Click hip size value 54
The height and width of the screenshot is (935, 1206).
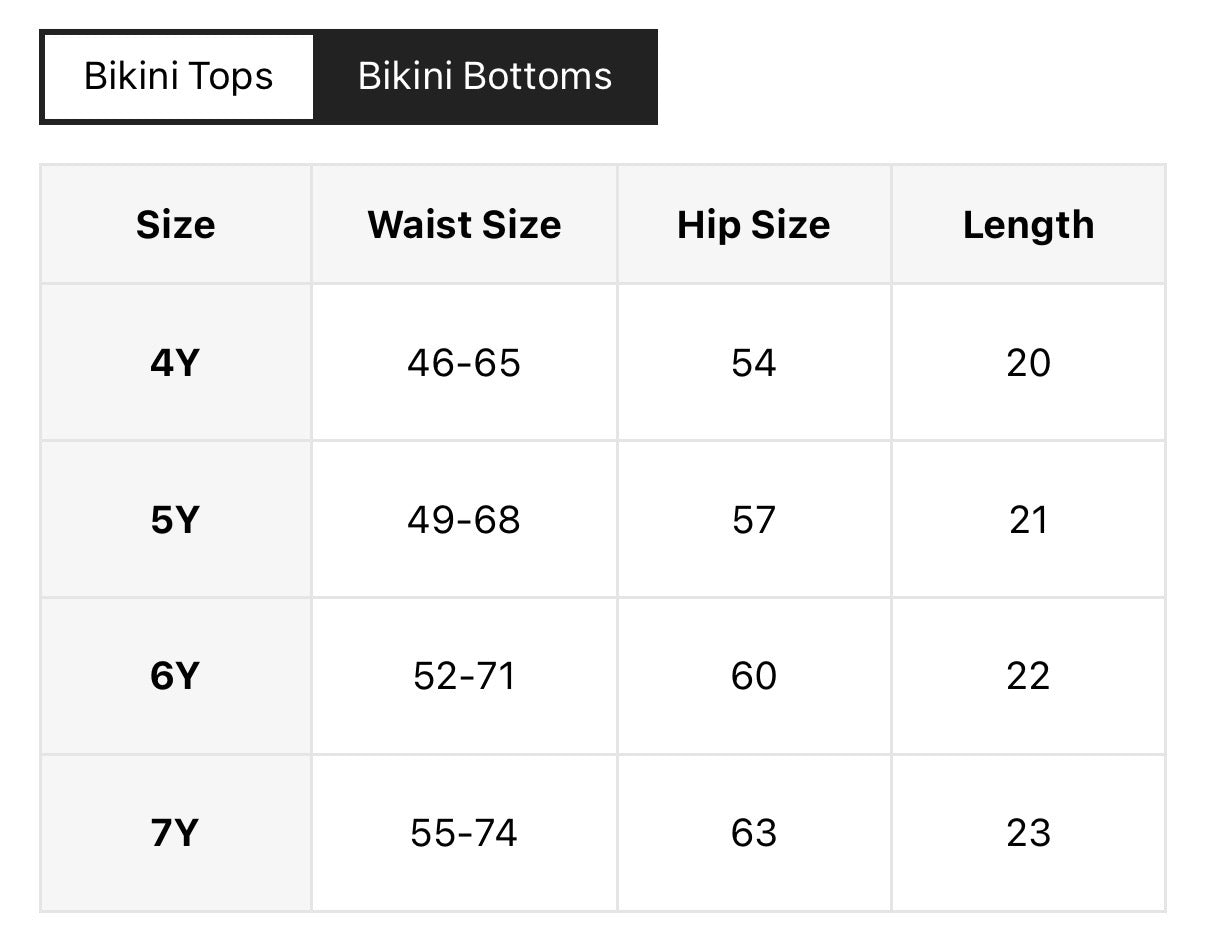tap(754, 362)
